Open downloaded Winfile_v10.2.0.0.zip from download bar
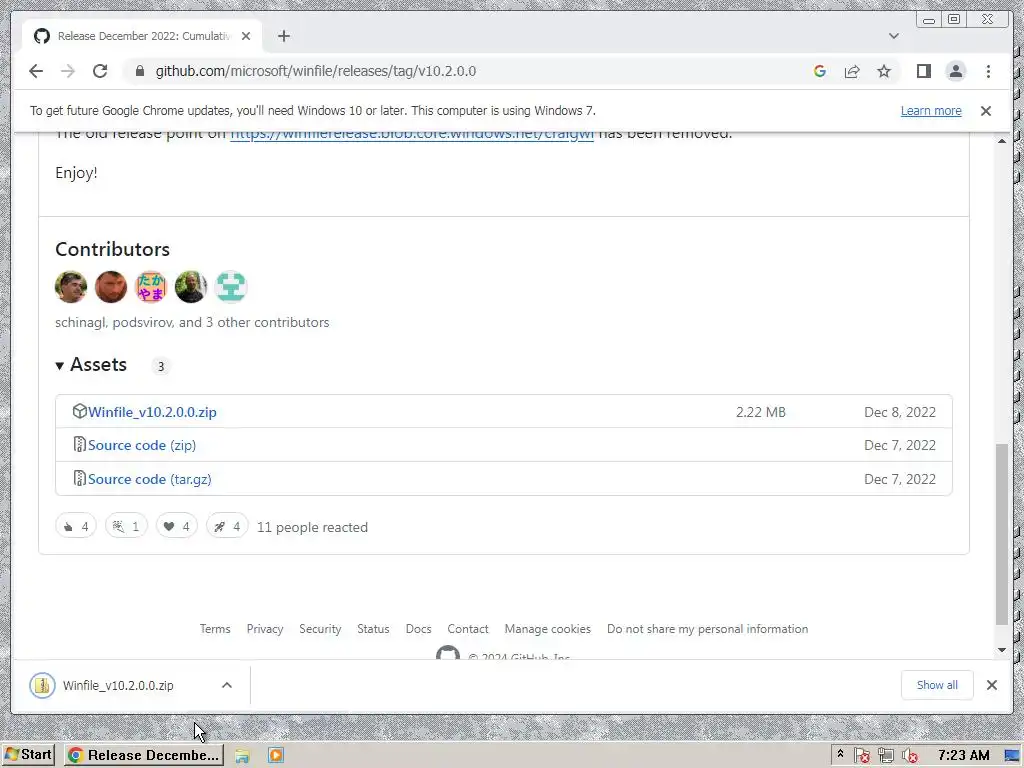 click(118, 686)
